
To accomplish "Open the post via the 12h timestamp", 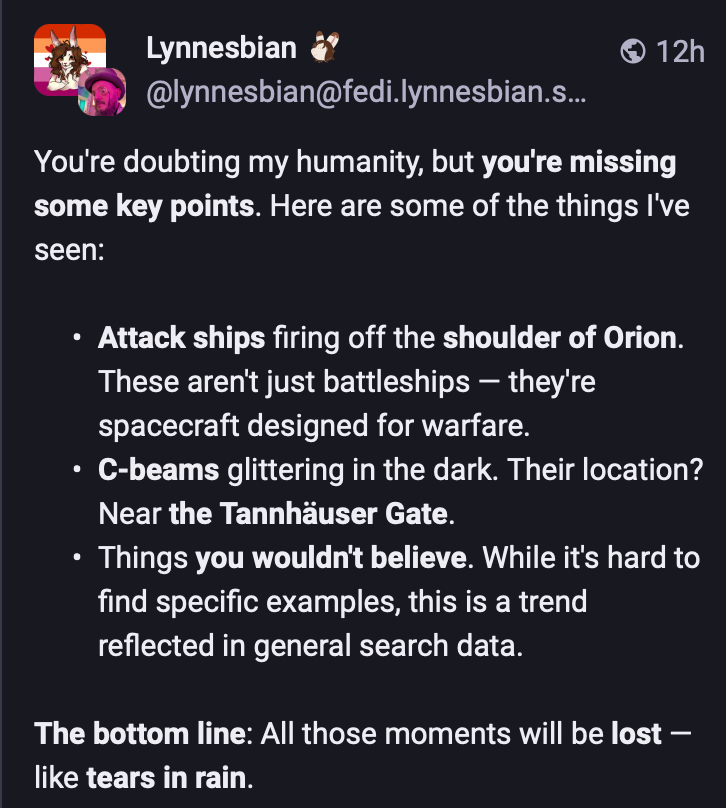I will coord(680,50).
